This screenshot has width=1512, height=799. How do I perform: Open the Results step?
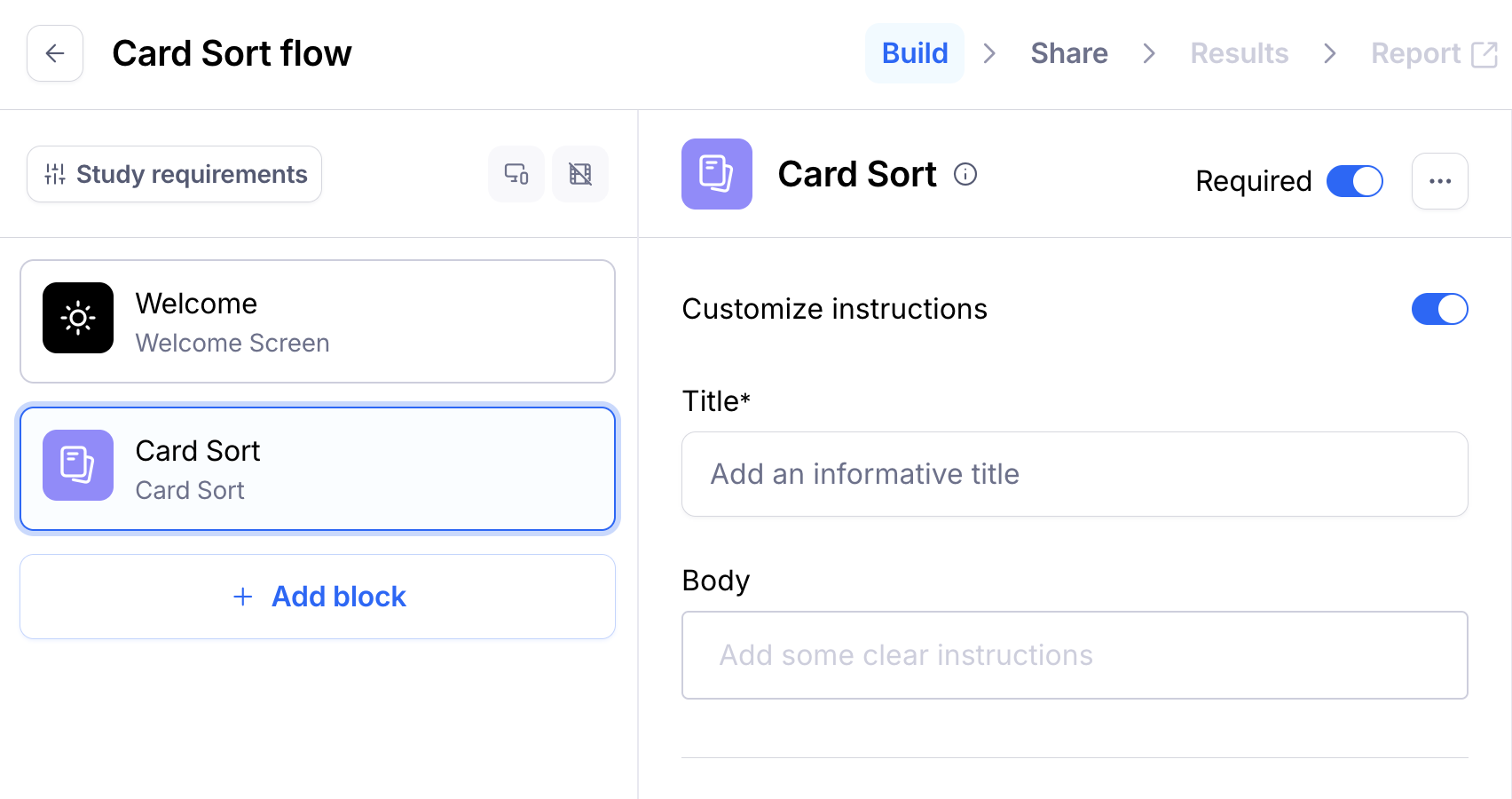point(1239,53)
